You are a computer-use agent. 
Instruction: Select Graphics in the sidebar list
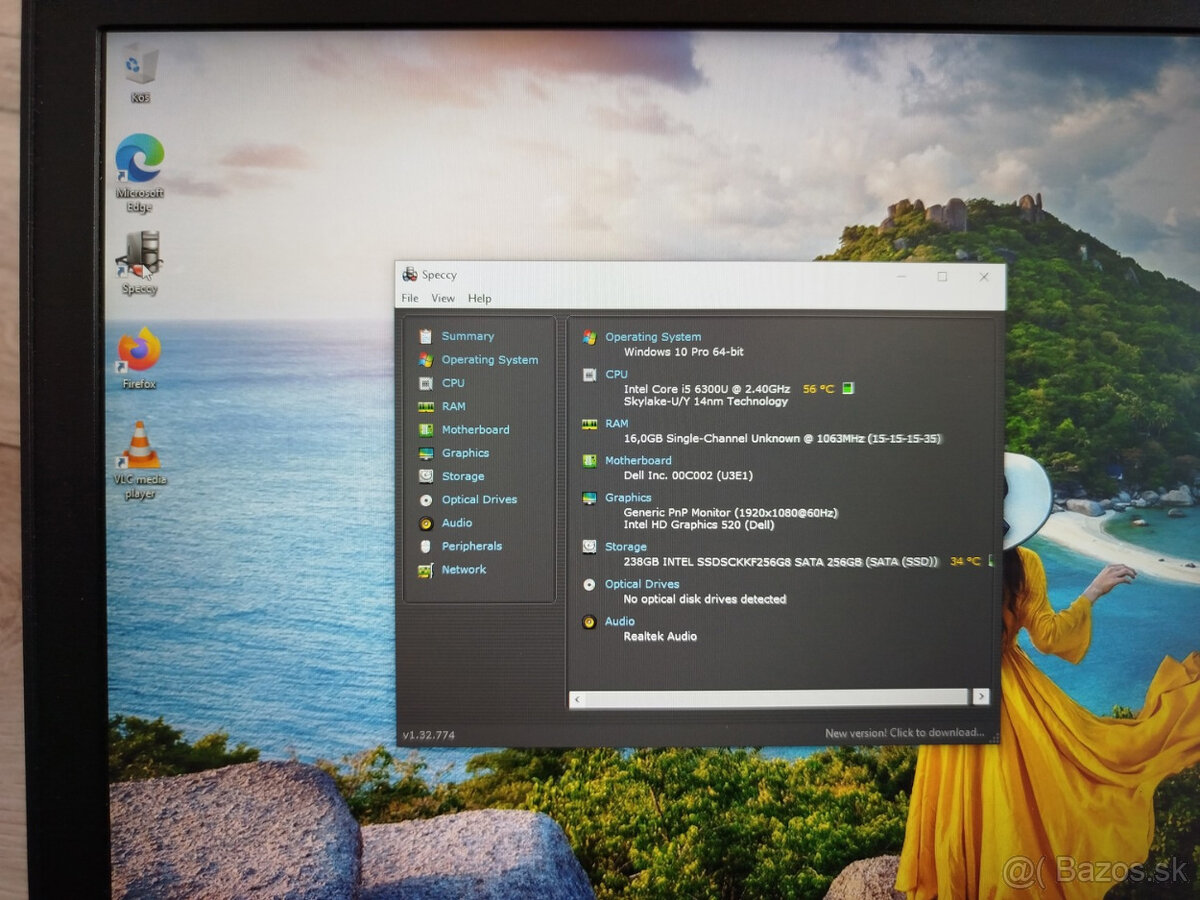point(465,453)
